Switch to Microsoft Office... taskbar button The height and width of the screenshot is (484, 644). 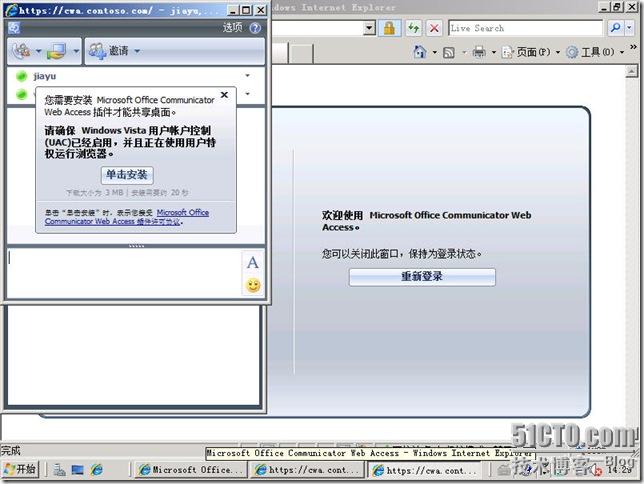[x=191, y=470]
